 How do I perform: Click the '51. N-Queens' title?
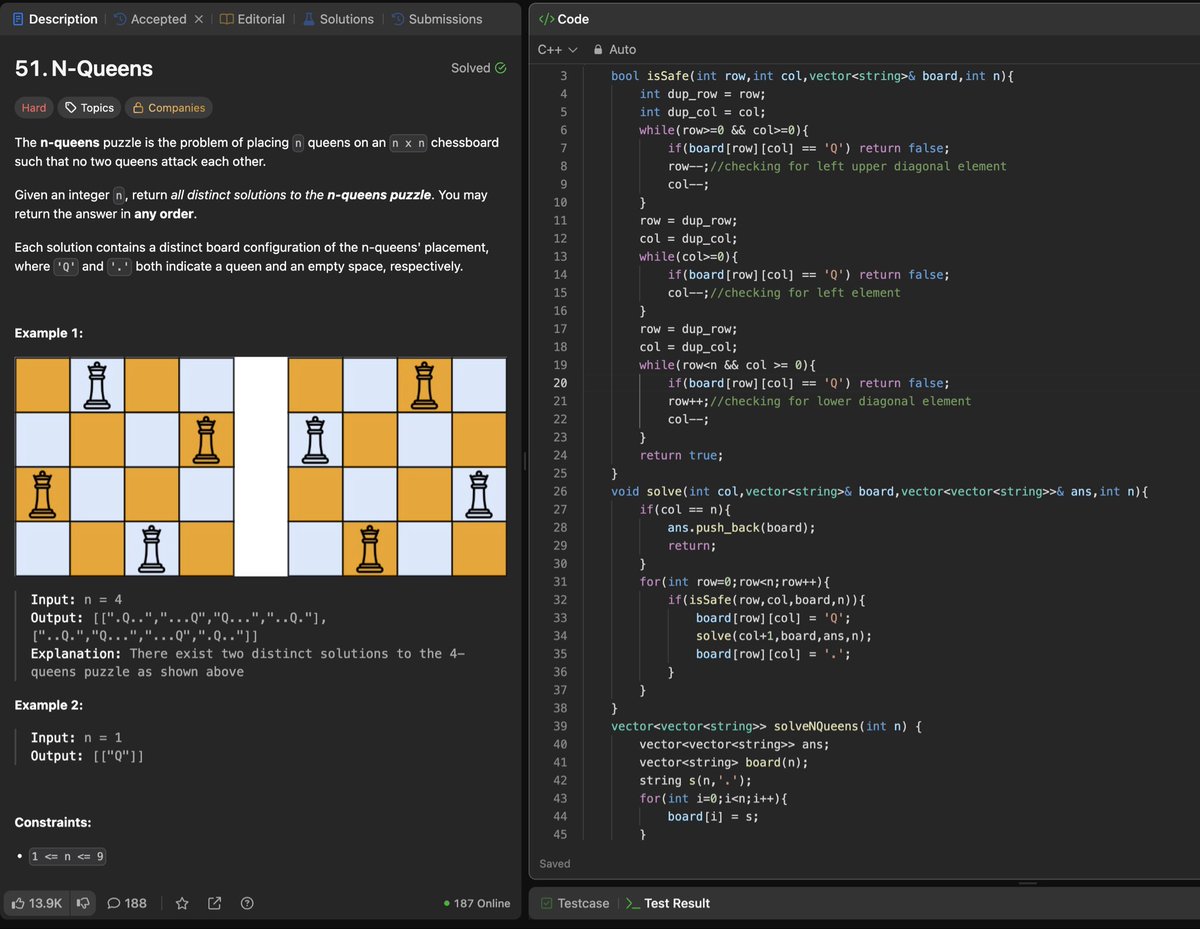pyautogui.click(x=84, y=68)
